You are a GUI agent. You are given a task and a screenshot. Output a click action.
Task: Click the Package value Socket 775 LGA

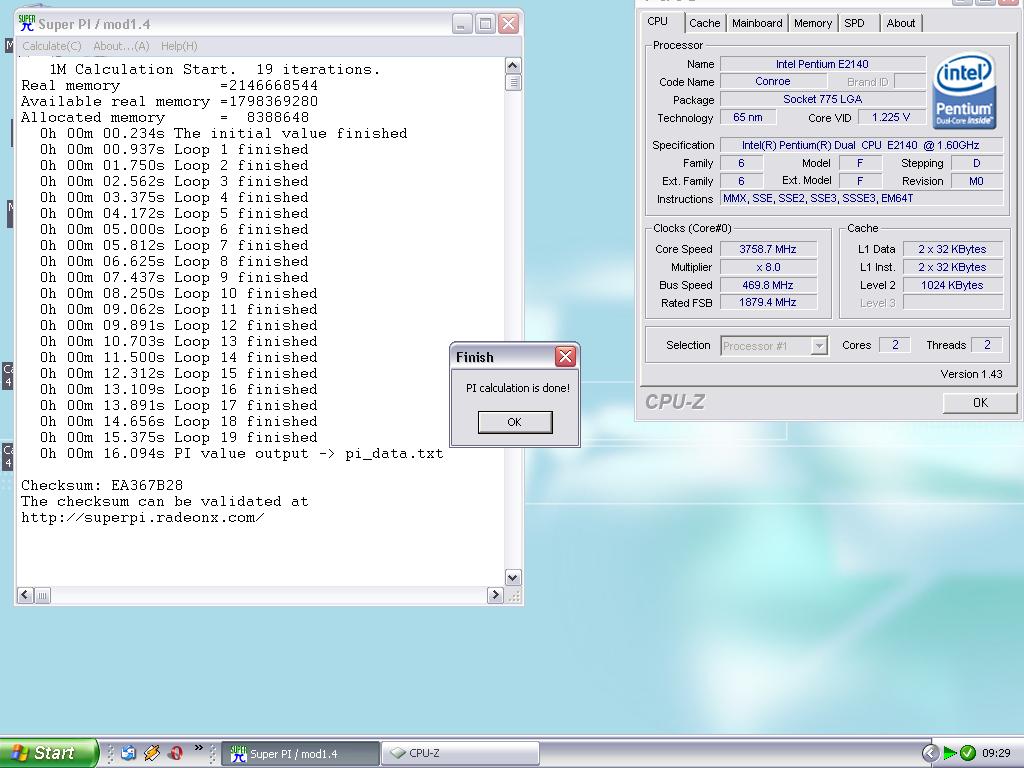[822, 99]
